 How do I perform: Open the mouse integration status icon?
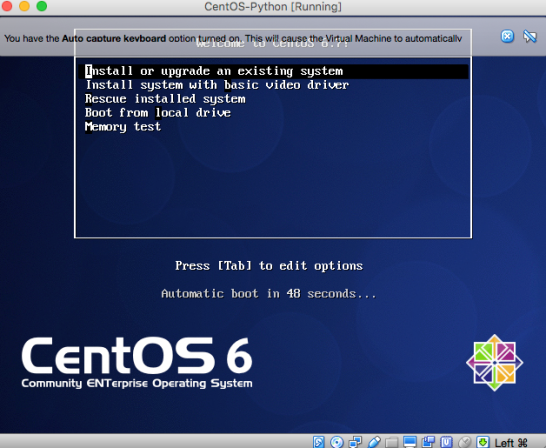point(465,442)
